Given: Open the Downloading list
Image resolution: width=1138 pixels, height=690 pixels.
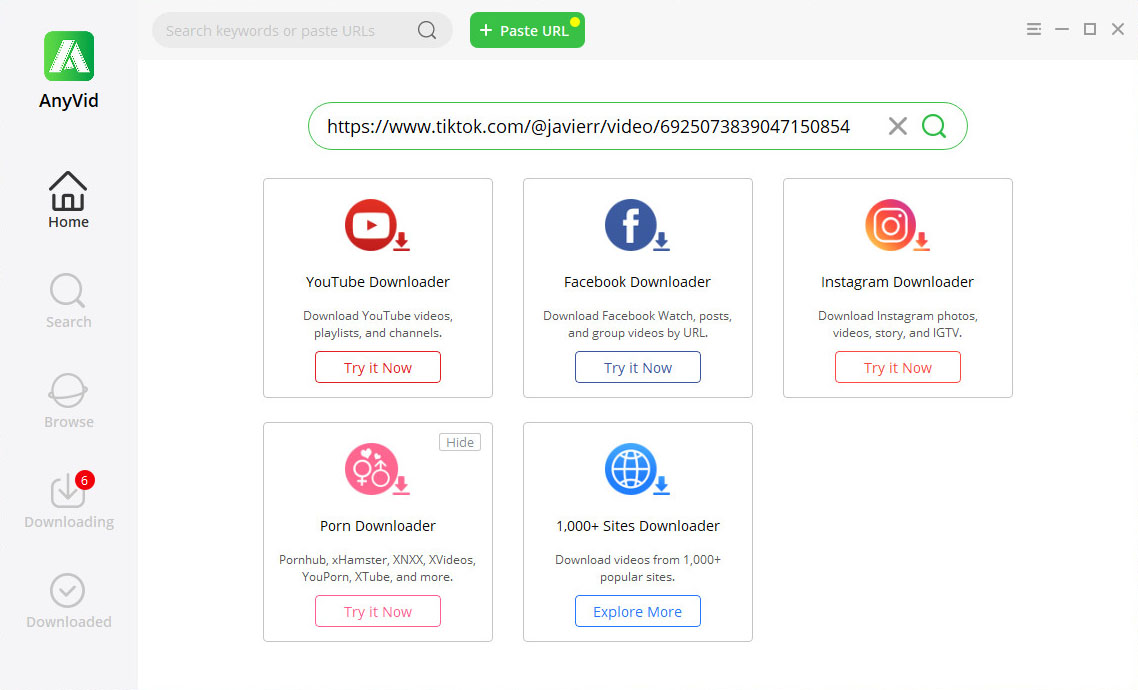Looking at the screenshot, I should [x=69, y=501].
